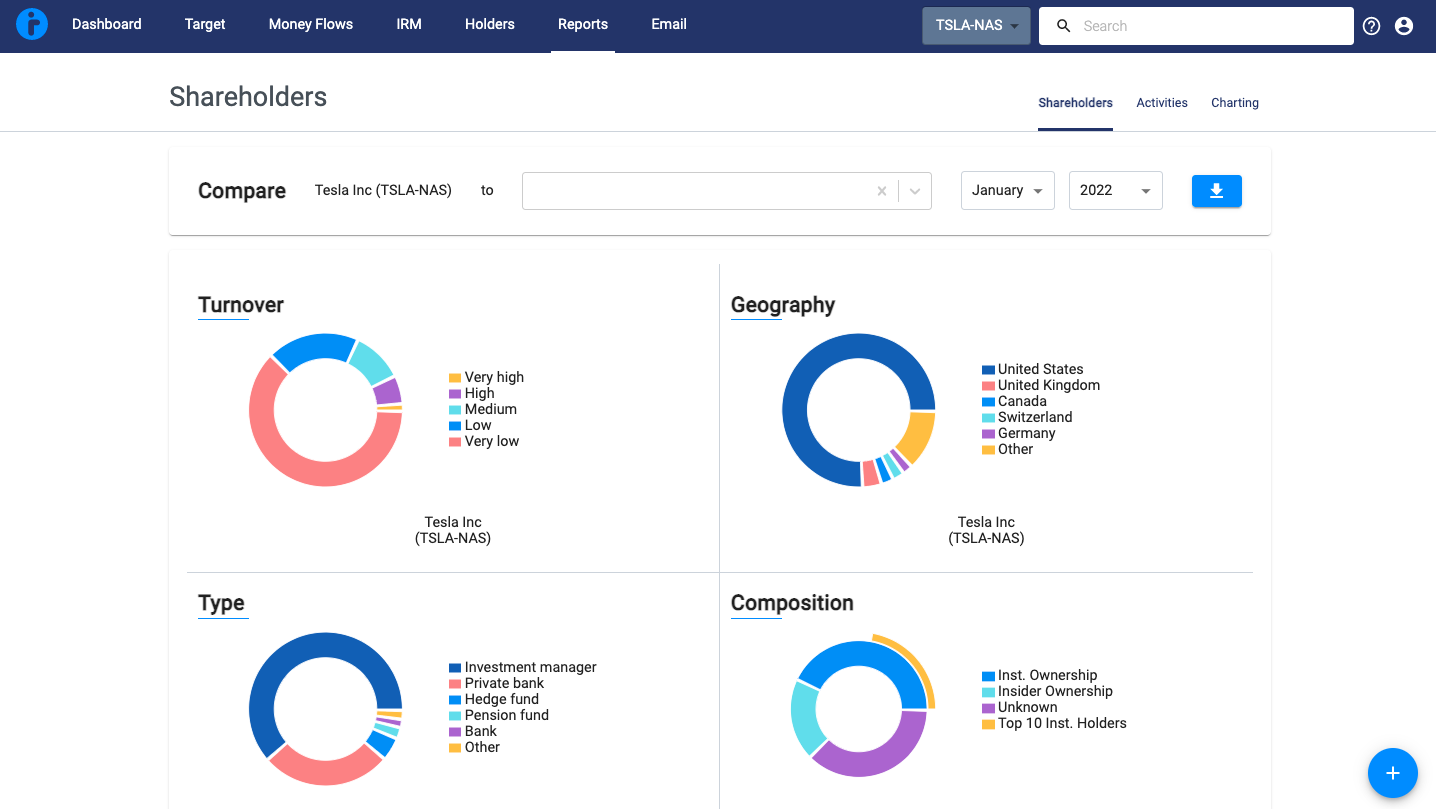Click Top 10 Inst. Holders color swatch

click(x=988, y=724)
